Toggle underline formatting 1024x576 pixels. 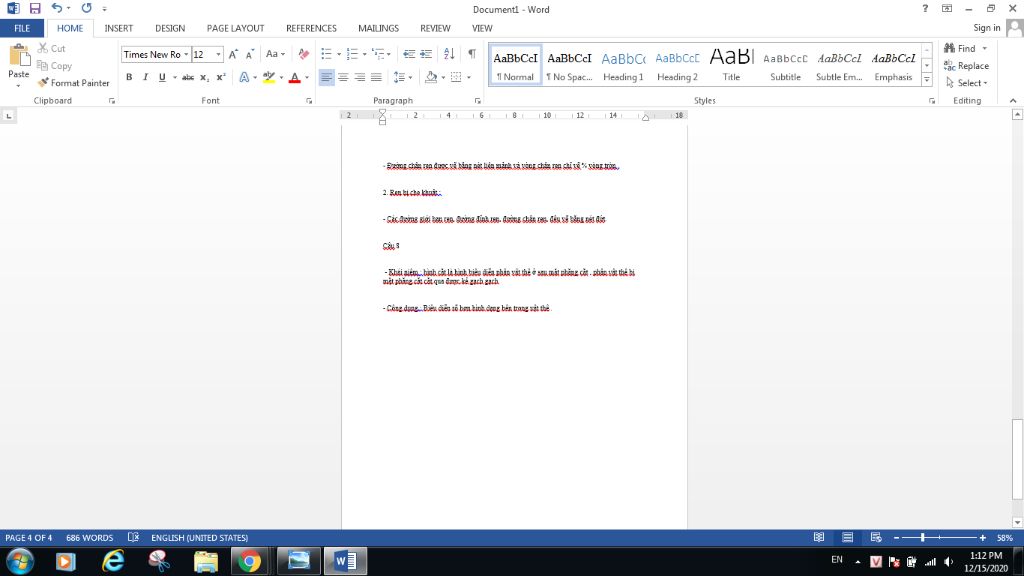click(x=162, y=77)
